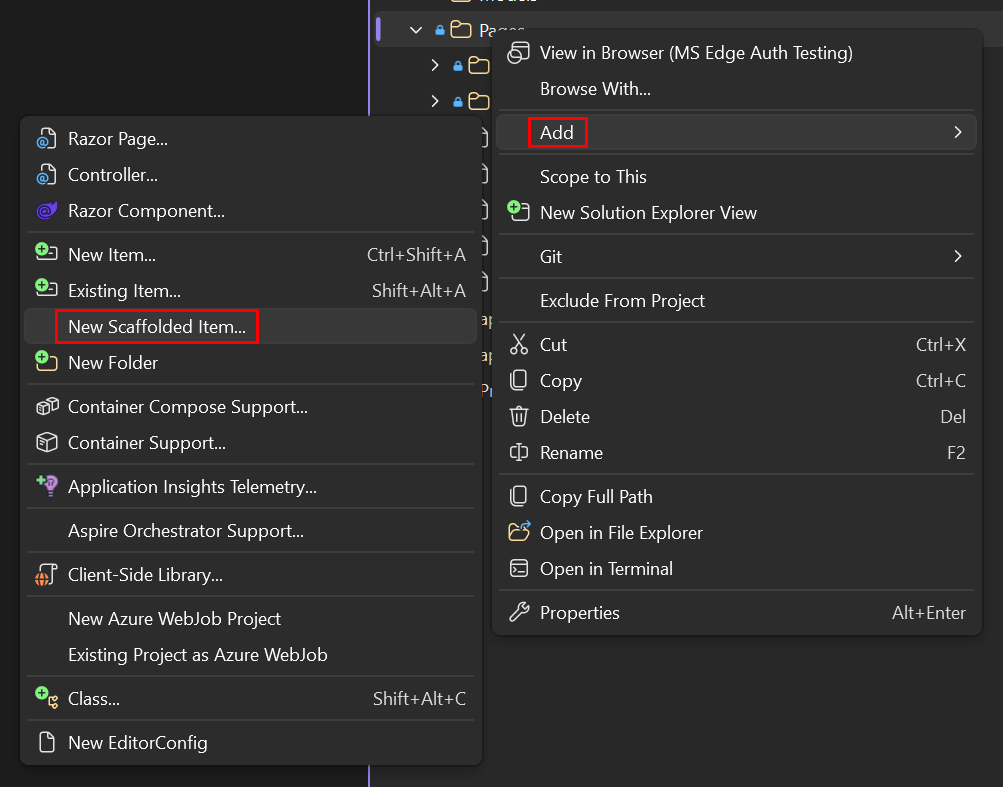1003x787 pixels.
Task: Select New Azure WebJob Project
Action: 250,619
